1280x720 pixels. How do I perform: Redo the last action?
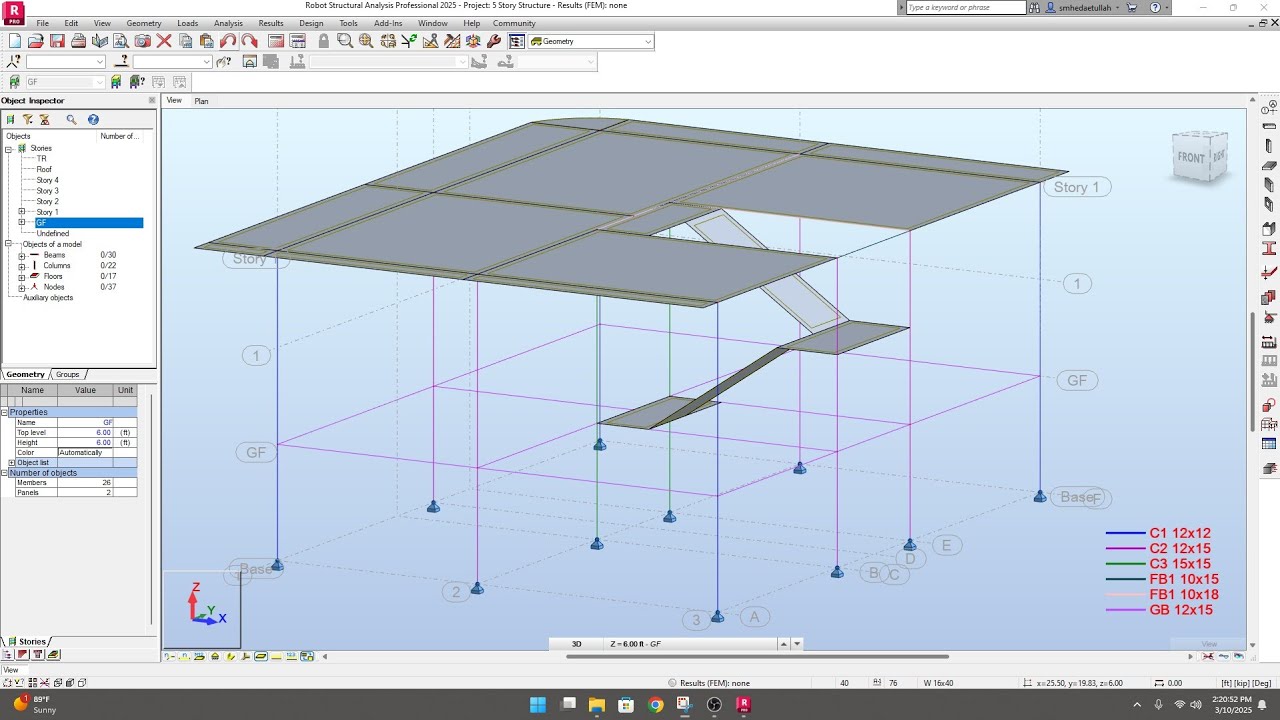click(249, 41)
